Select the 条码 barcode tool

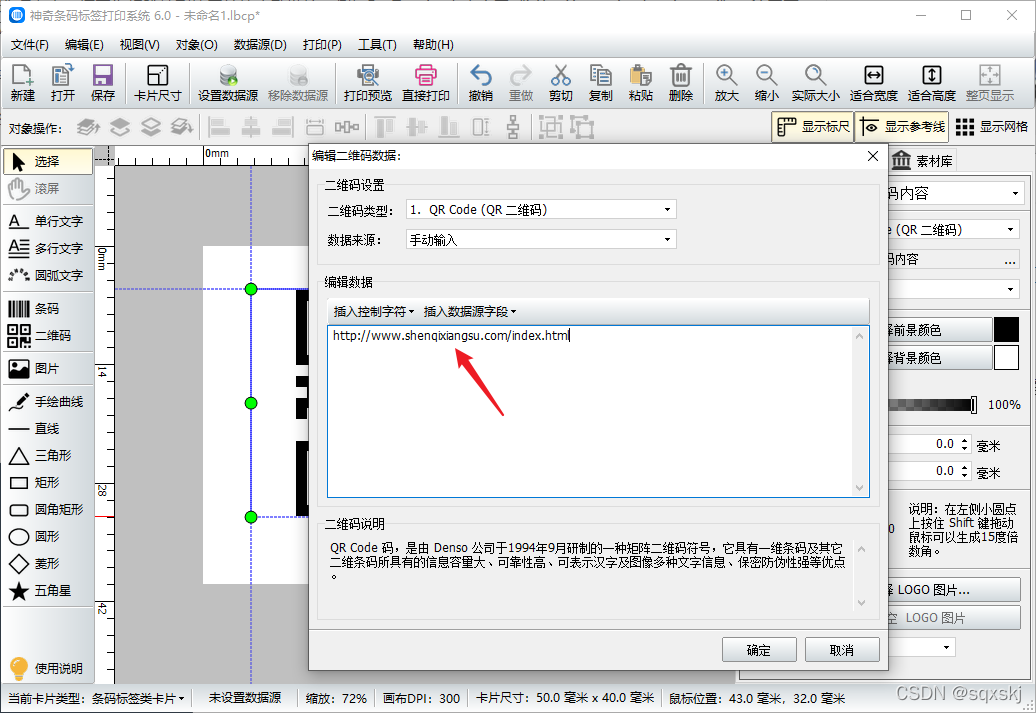[47, 309]
